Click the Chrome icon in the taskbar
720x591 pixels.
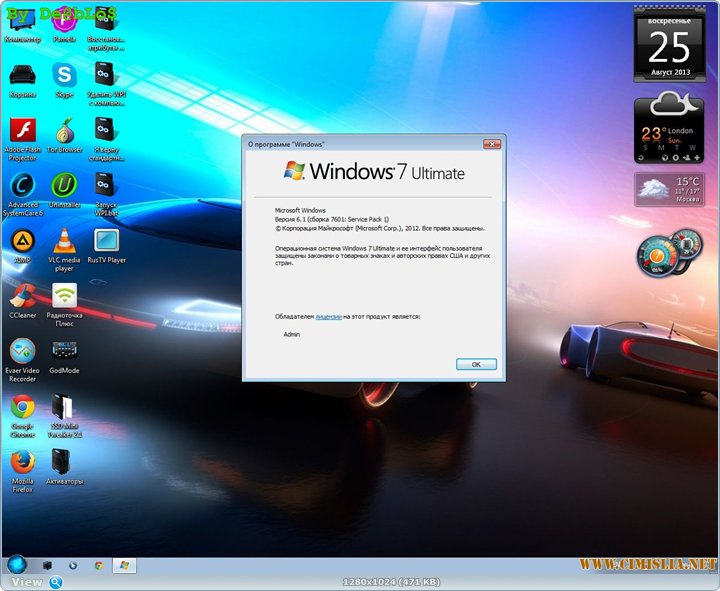point(98,566)
